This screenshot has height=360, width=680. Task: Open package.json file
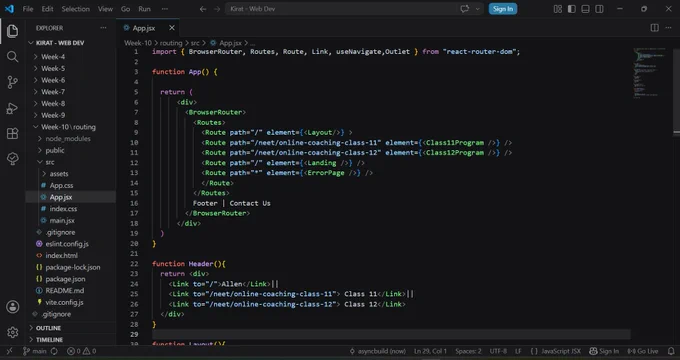(x=65, y=279)
